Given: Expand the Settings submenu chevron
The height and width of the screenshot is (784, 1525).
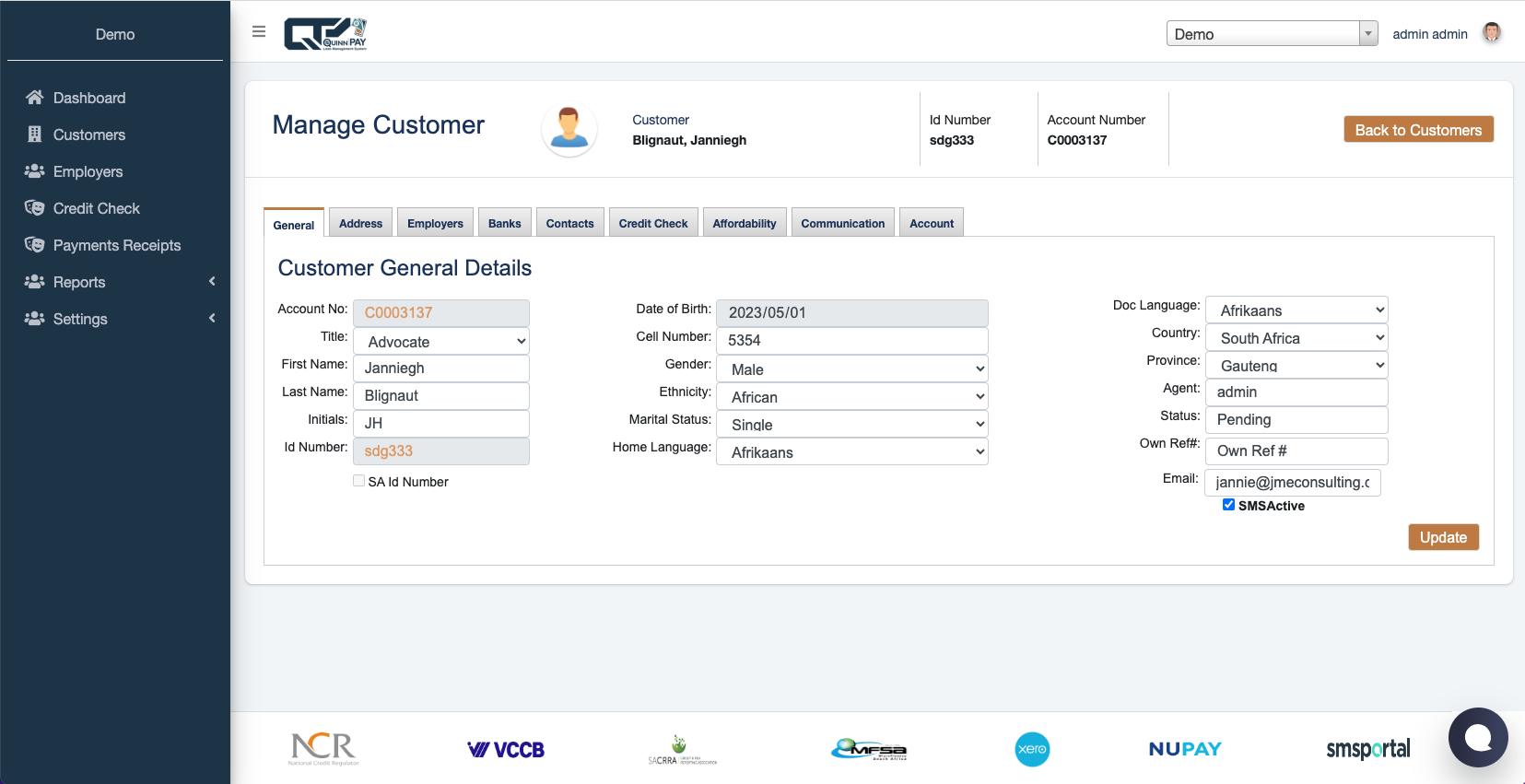Looking at the screenshot, I should [212, 319].
